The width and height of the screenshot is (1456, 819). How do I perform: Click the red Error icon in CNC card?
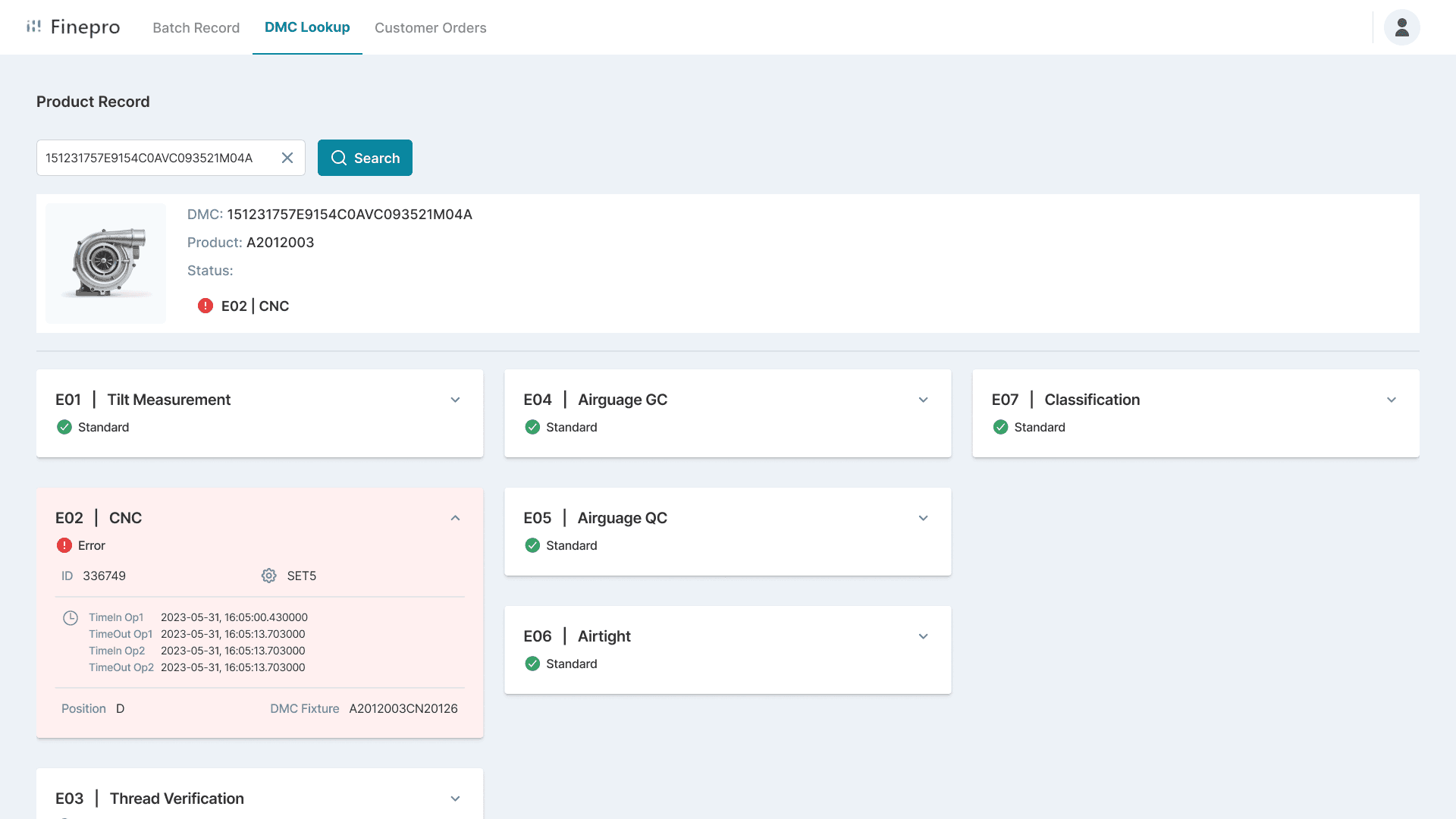pos(64,545)
